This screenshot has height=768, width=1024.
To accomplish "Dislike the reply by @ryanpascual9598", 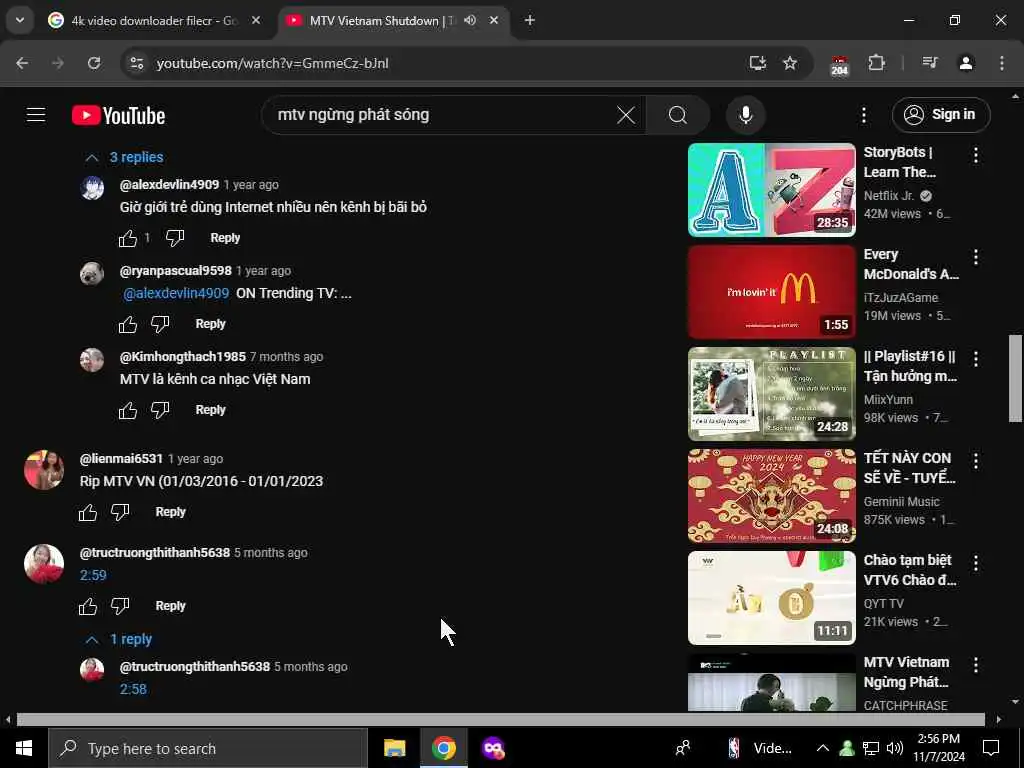I will pyautogui.click(x=160, y=325).
